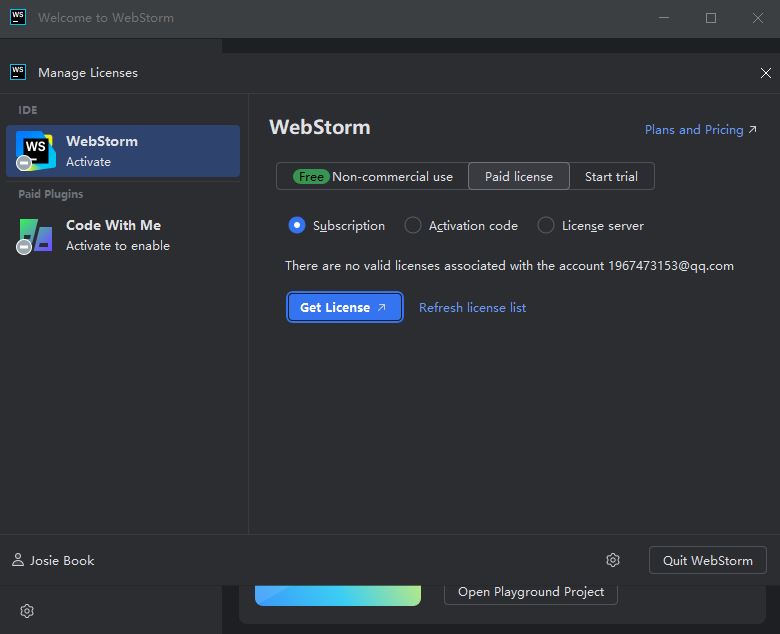Click the gradient button in Welcome window
The height and width of the screenshot is (634, 780).
coord(338,595)
